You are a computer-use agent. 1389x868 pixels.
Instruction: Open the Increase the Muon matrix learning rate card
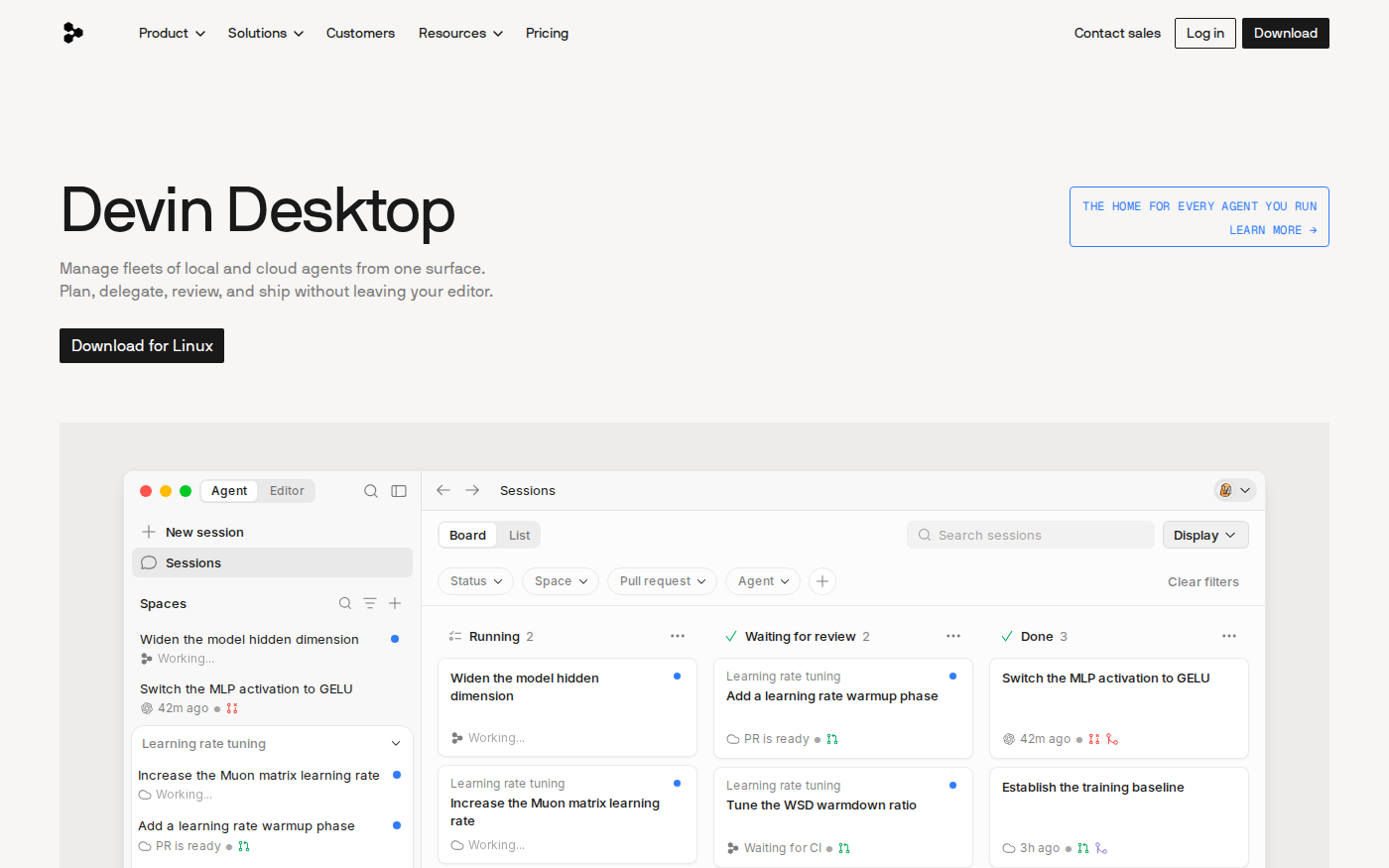(x=568, y=814)
